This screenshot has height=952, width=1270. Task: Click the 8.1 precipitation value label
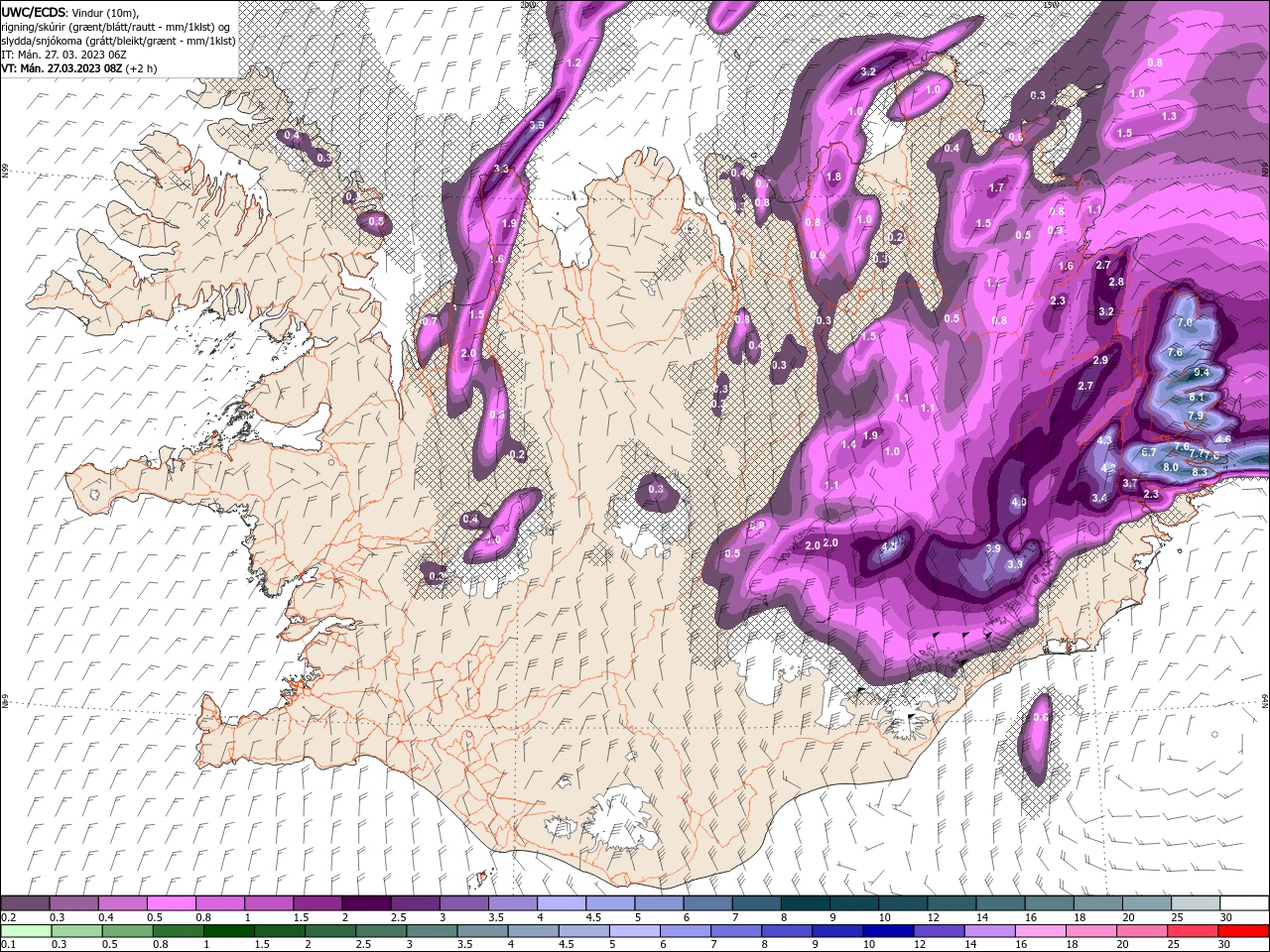(x=1196, y=397)
